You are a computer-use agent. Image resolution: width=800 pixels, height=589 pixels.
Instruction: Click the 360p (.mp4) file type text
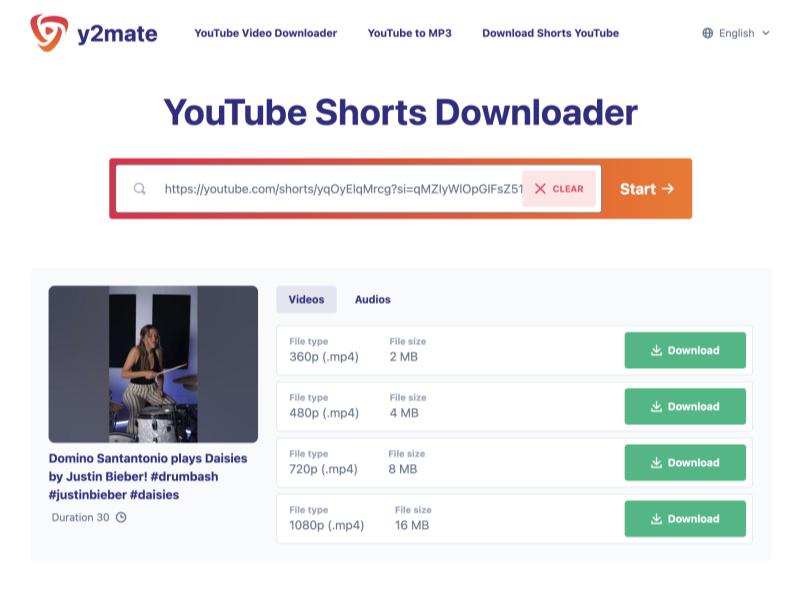coord(324,357)
